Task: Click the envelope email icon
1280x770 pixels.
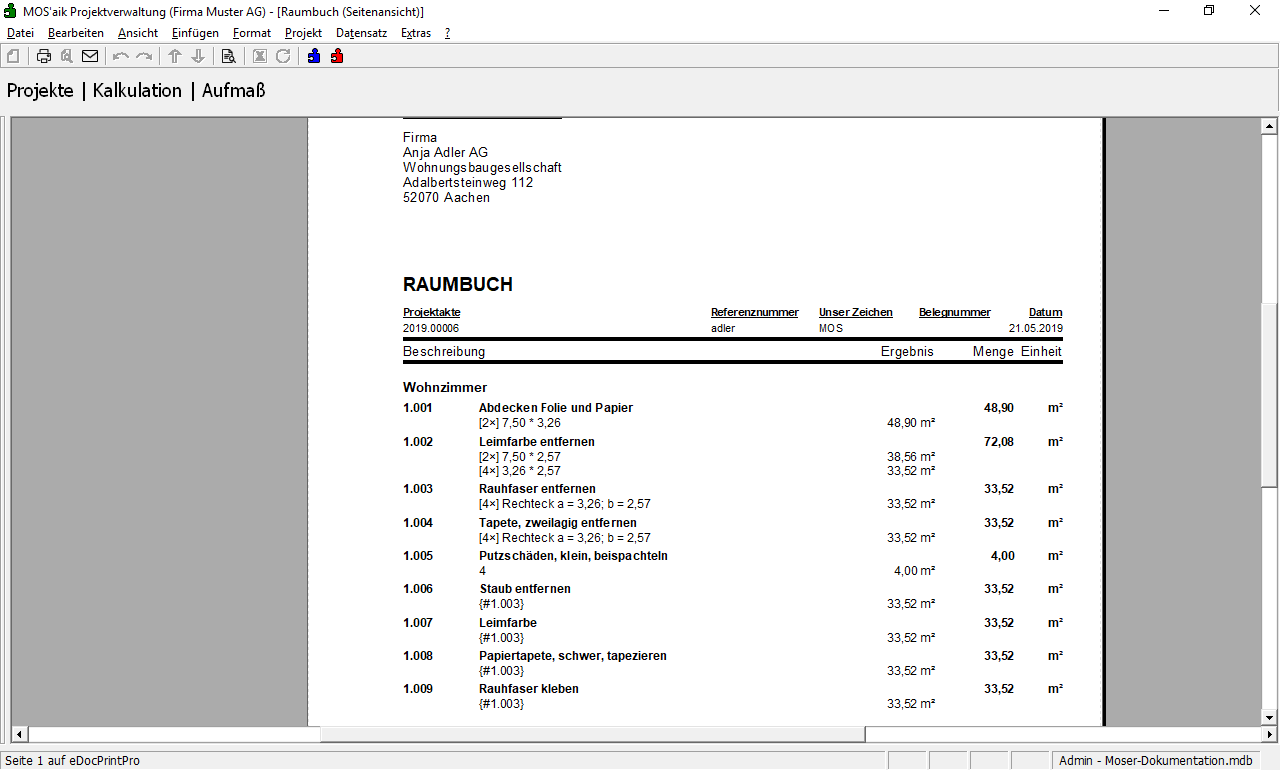Action: (x=90, y=56)
